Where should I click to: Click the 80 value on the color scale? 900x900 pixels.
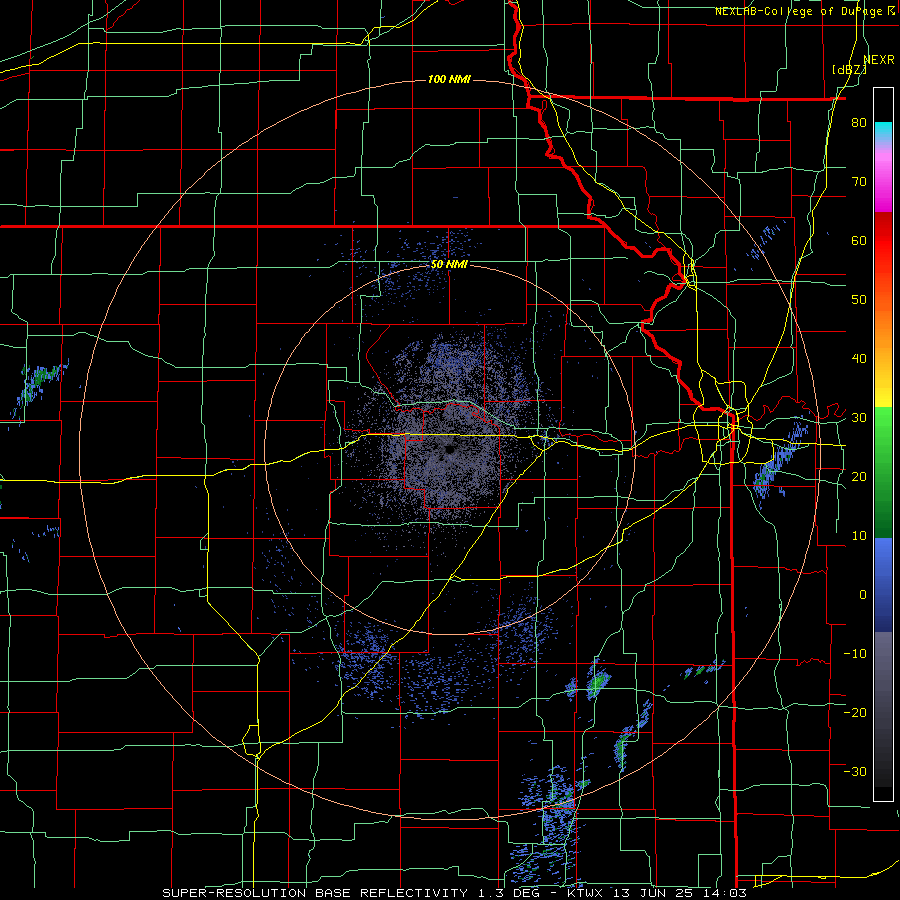pyautogui.click(x=859, y=123)
